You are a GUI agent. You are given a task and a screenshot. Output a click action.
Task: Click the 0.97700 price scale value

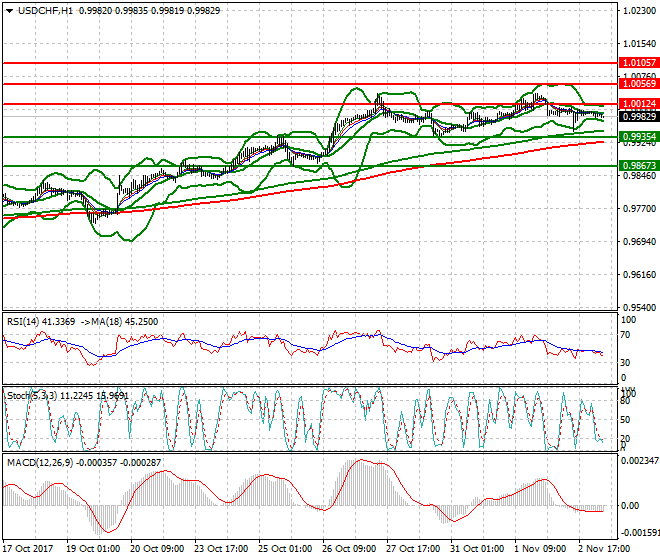(639, 209)
